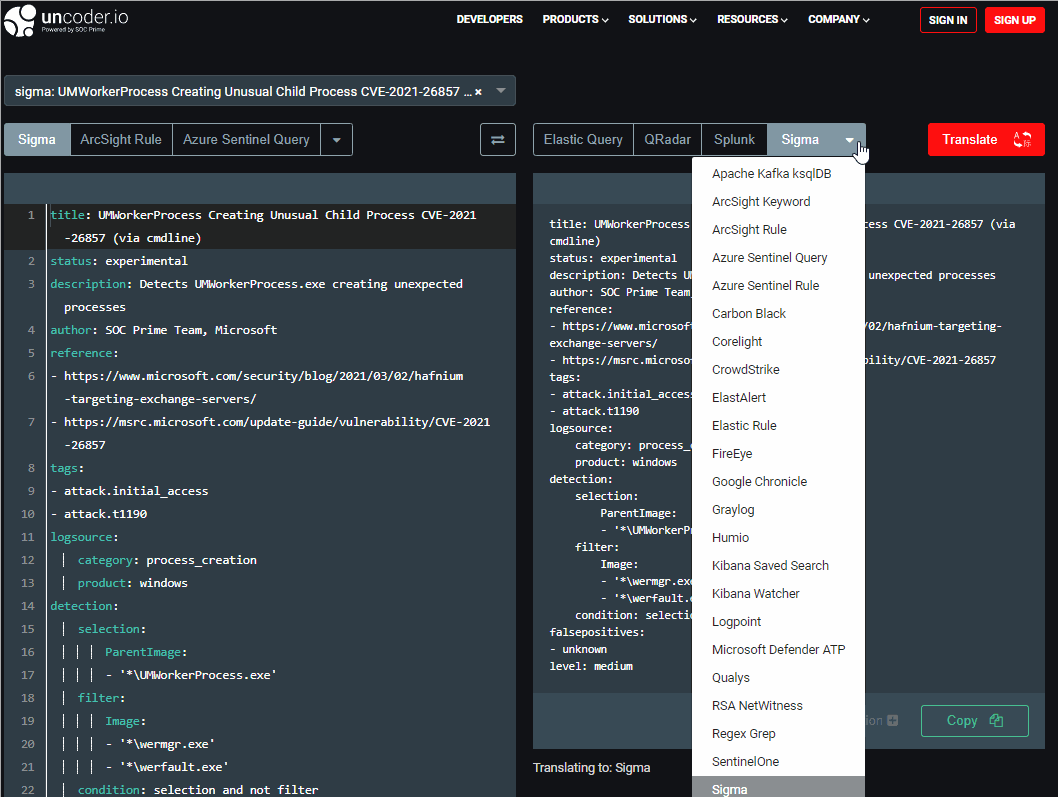The width and height of the screenshot is (1058, 797).
Task: Choose RSA NetWitness option
Action: pos(779,706)
